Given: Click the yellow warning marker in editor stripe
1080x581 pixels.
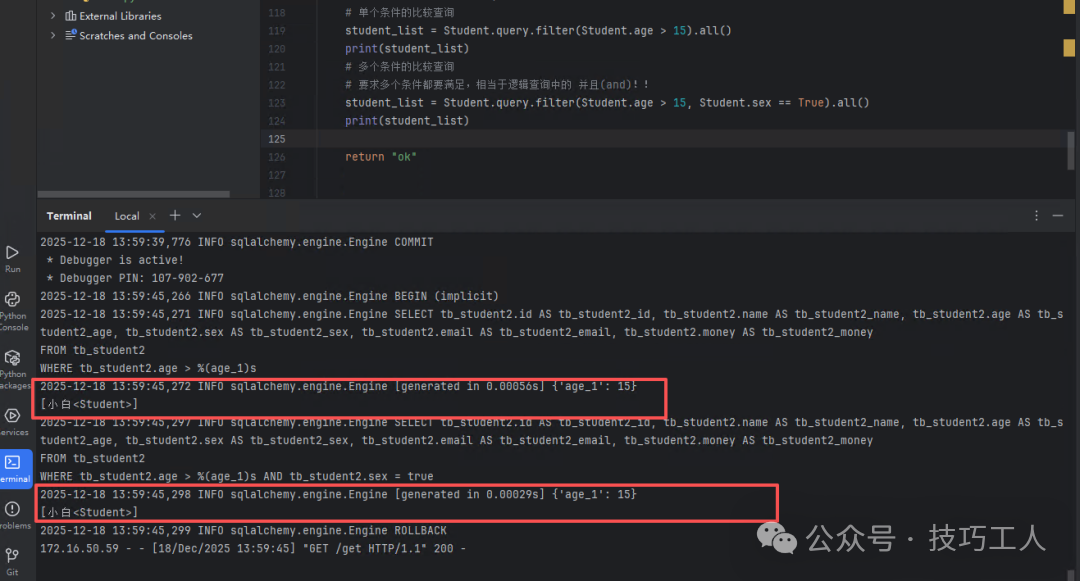Looking at the screenshot, I should [x=1069, y=47].
